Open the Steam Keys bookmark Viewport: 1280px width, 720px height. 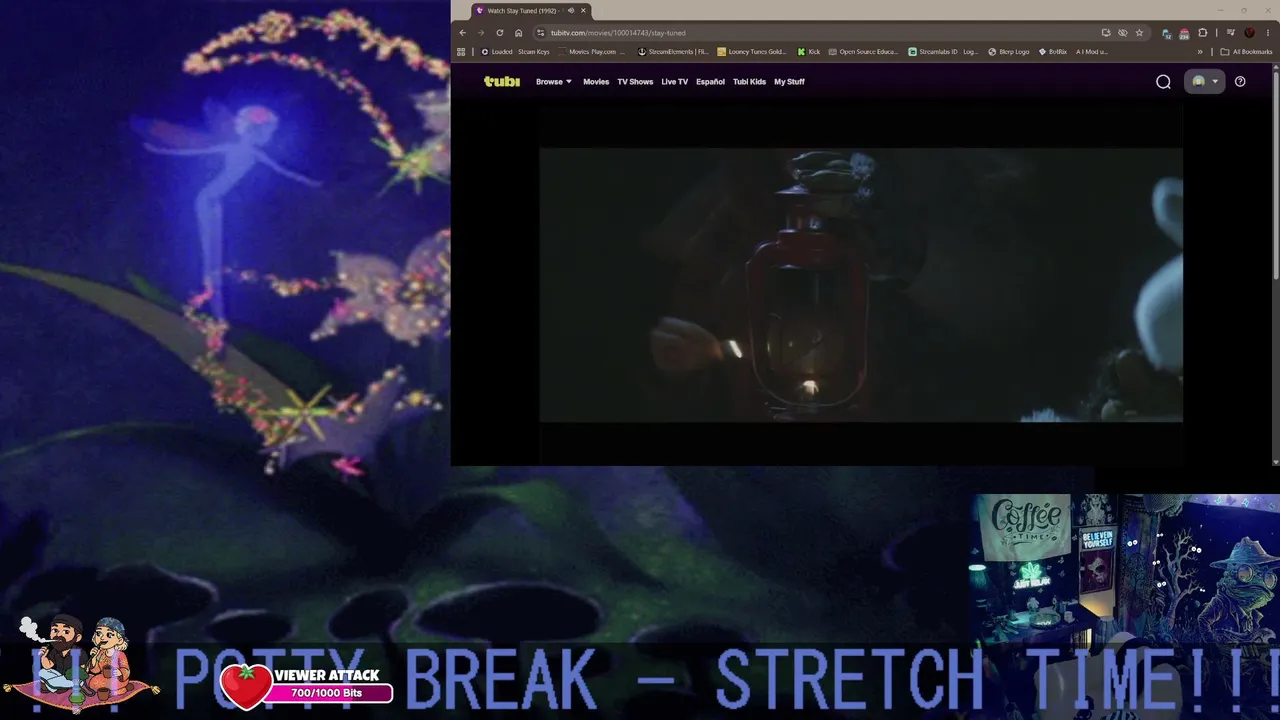coord(534,52)
